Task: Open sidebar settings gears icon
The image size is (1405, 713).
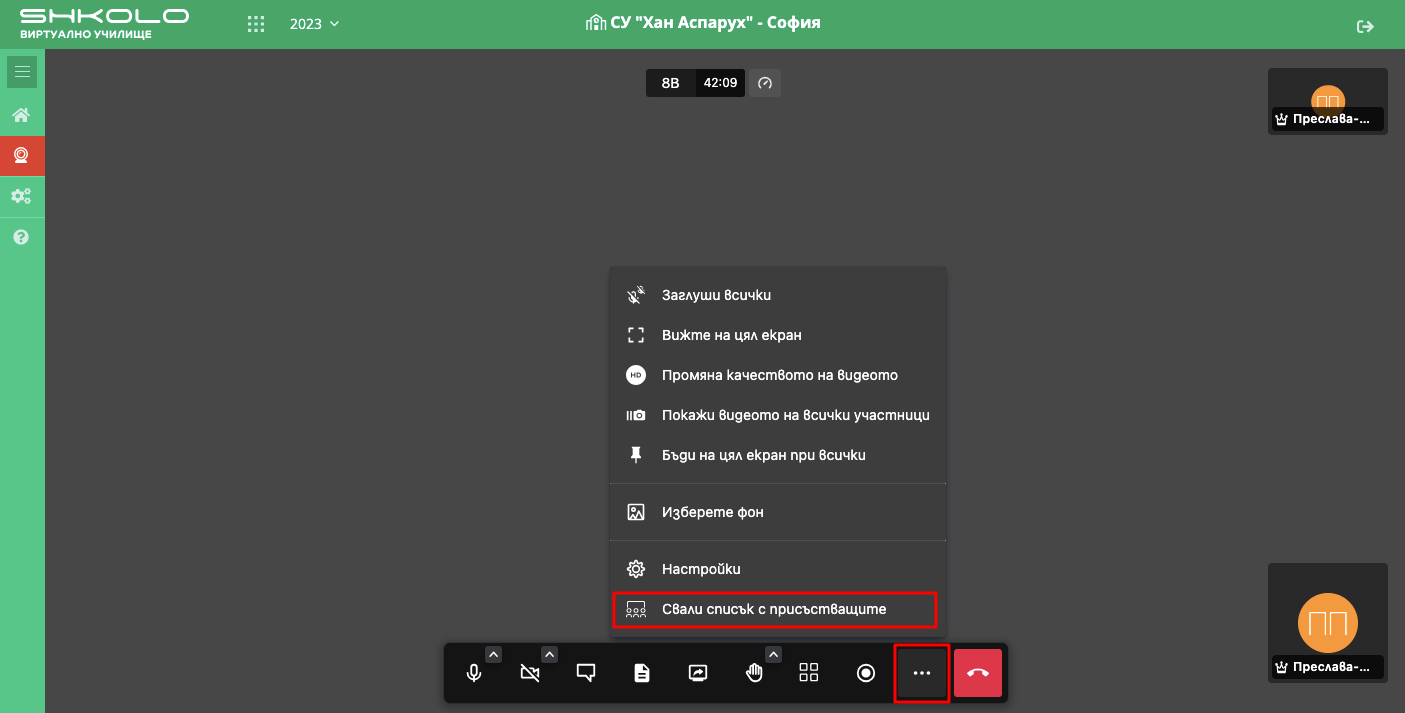Action: point(21,196)
